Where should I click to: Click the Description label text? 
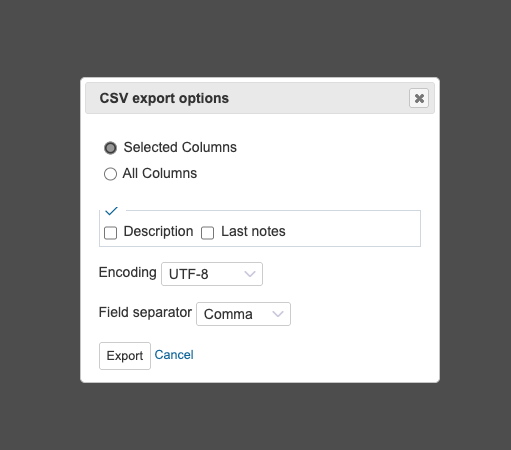(x=158, y=232)
